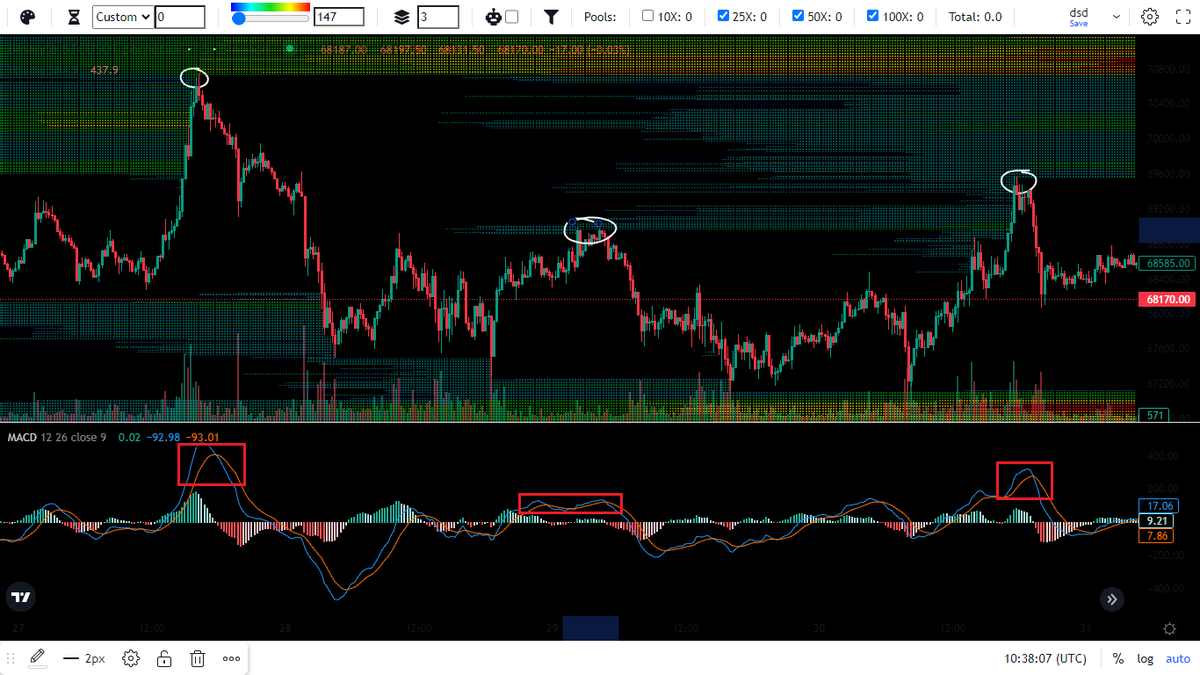Viewport: 1200px width, 675px height.
Task: Switch price scale to log
Action: 1144,658
